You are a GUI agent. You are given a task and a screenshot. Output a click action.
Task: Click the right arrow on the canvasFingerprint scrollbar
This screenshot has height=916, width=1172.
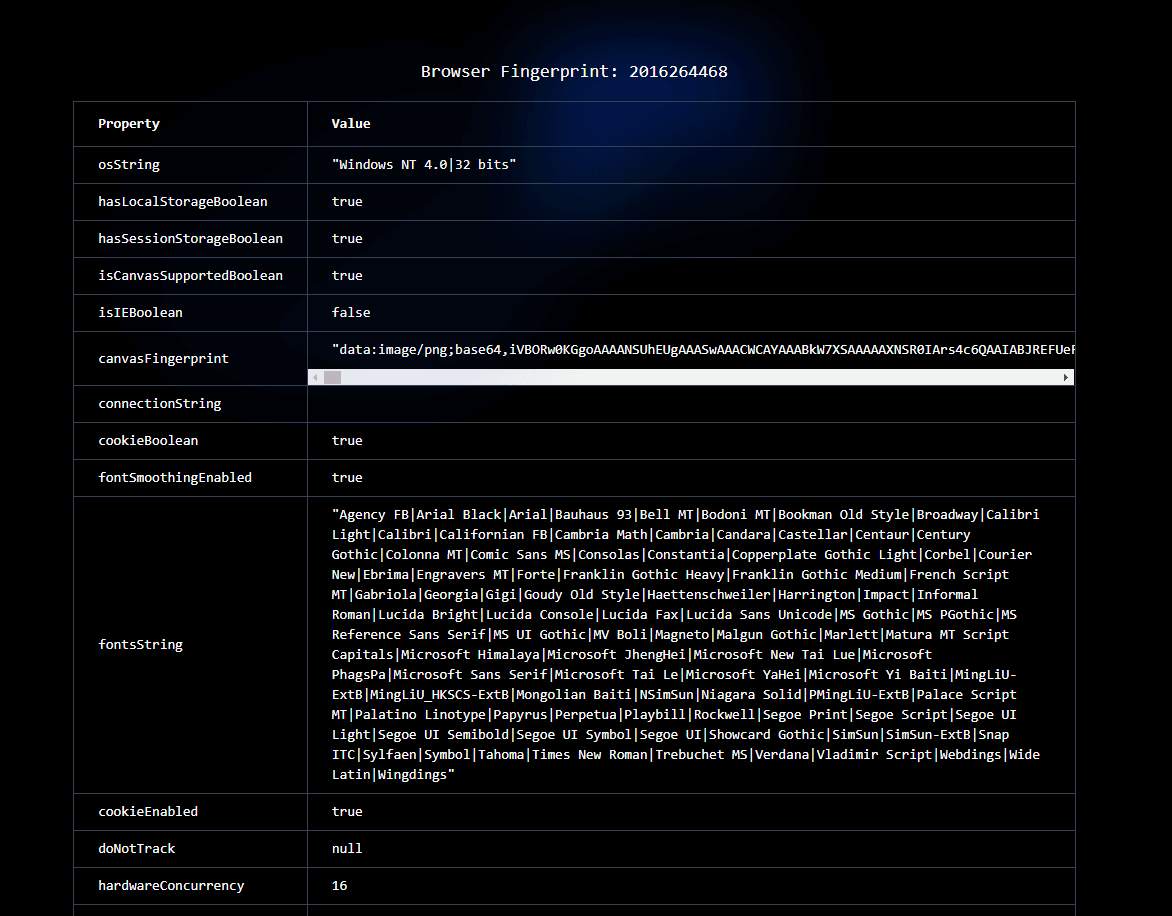tap(1067, 377)
